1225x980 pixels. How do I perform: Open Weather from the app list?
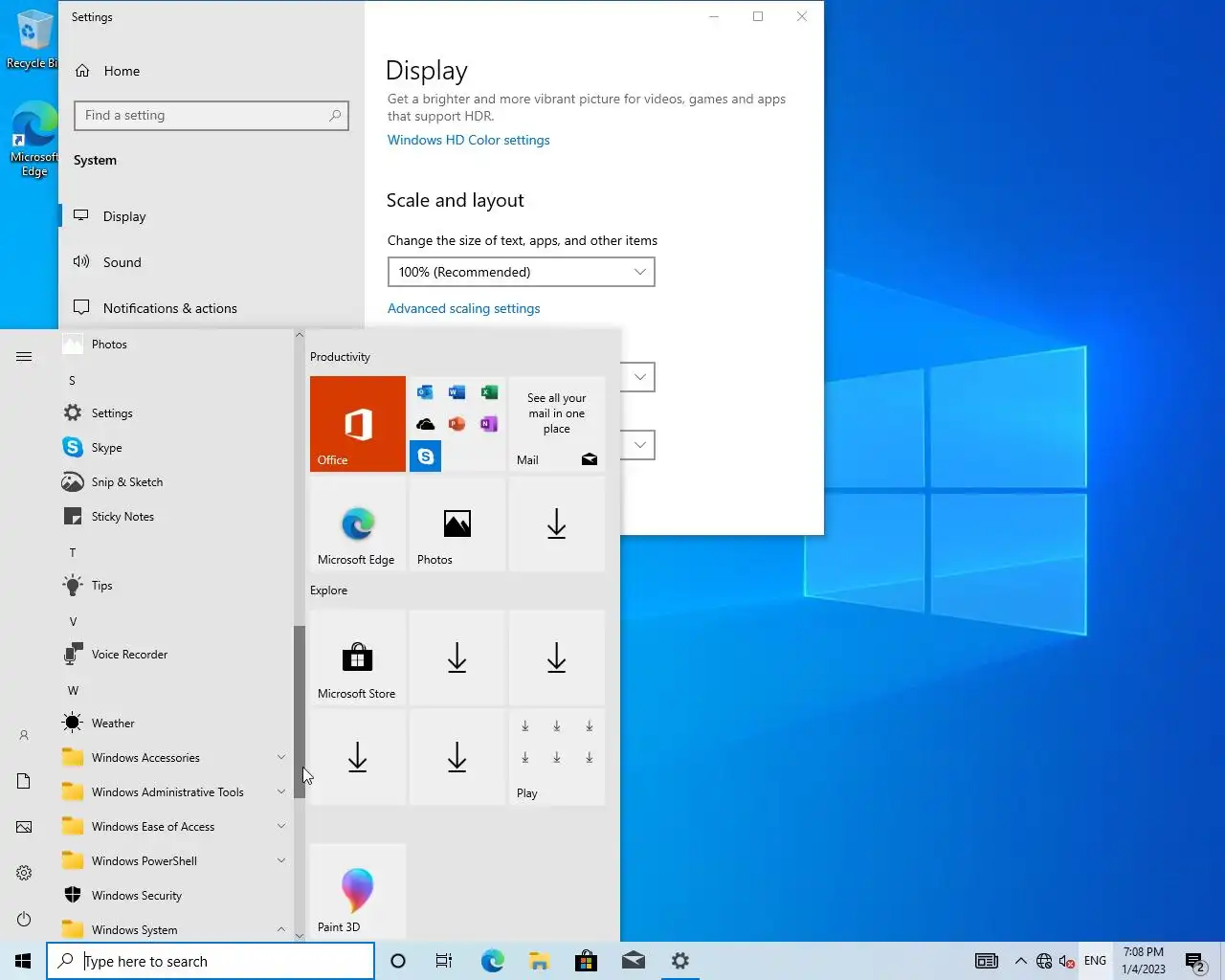[175, 724]
